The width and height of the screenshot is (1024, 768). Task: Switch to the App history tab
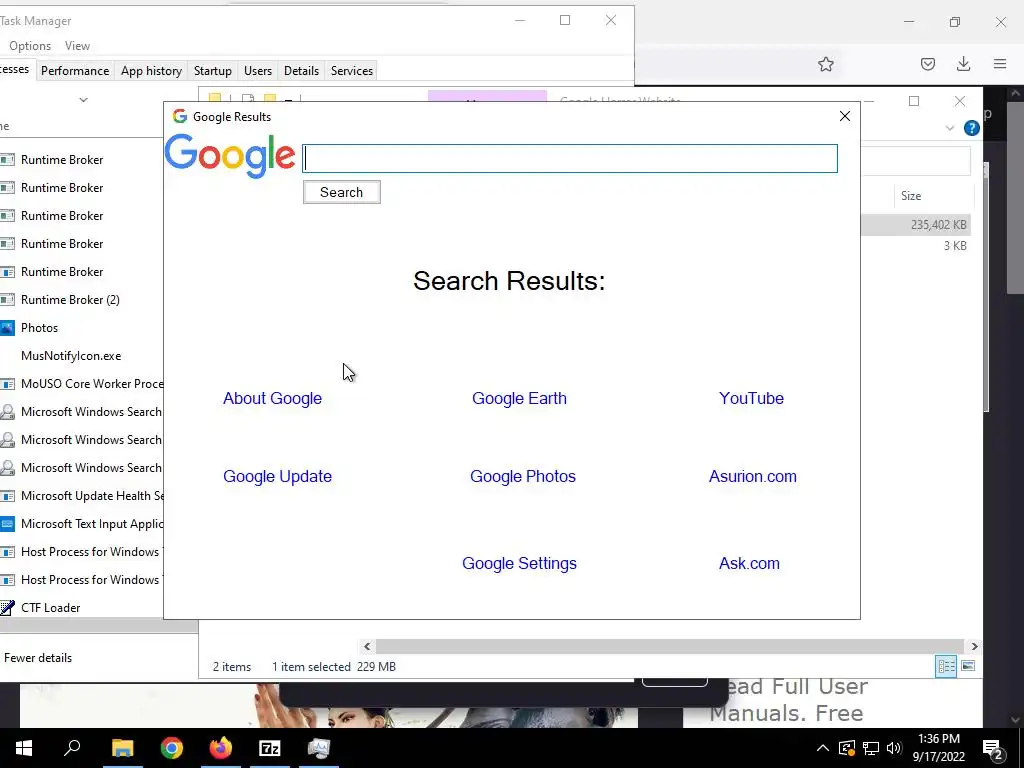coord(151,71)
